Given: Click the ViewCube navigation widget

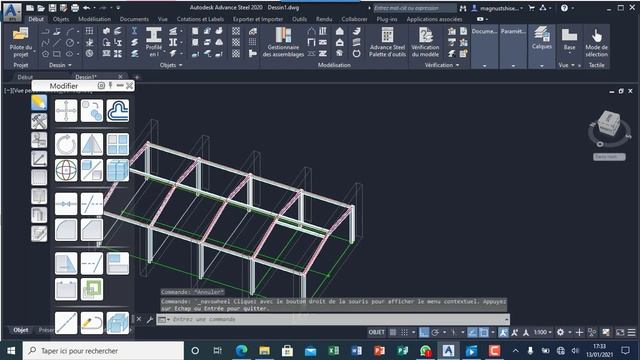Looking at the screenshot, I should pos(610,124).
